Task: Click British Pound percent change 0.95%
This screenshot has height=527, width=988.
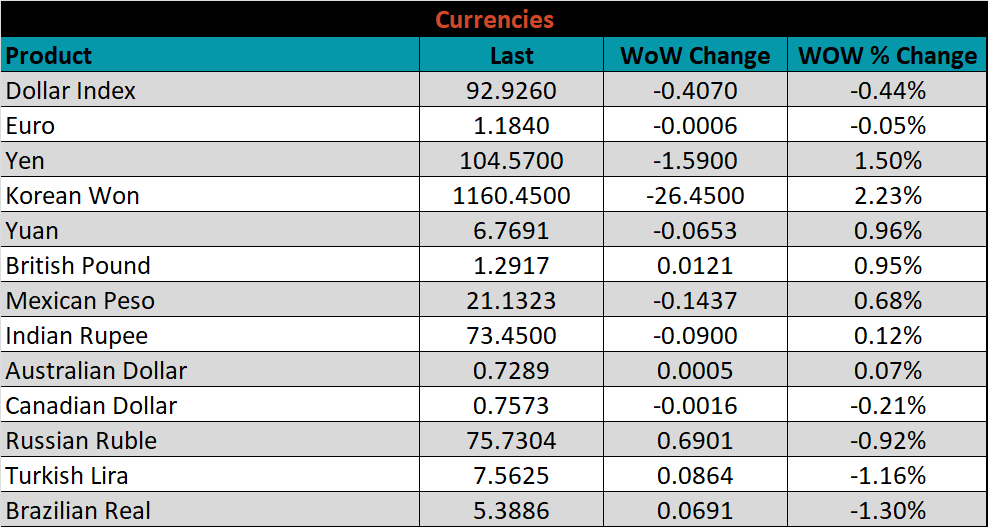Action: pos(887,266)
